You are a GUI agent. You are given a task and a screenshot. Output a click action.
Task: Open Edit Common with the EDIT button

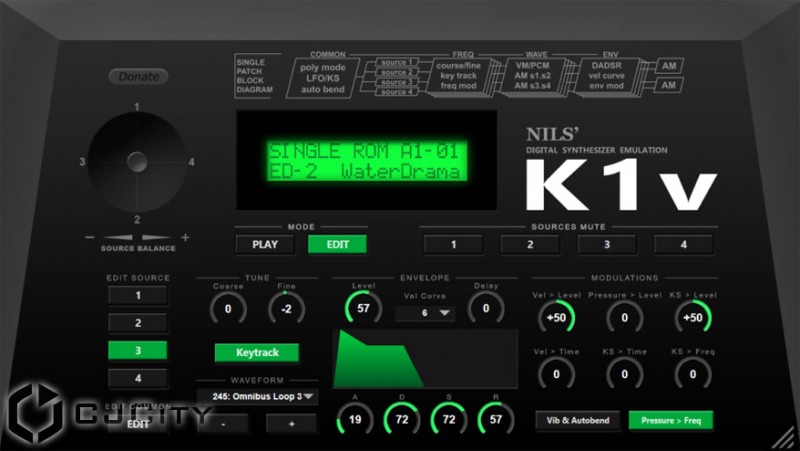coord(138,424)
